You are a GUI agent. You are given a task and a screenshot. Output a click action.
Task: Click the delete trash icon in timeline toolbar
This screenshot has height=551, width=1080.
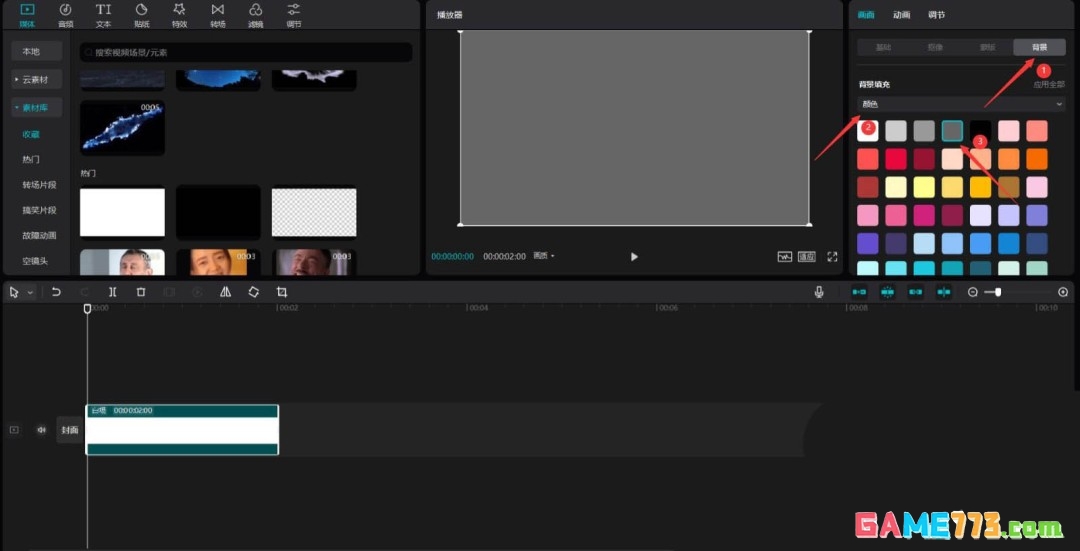click(141, 292)
